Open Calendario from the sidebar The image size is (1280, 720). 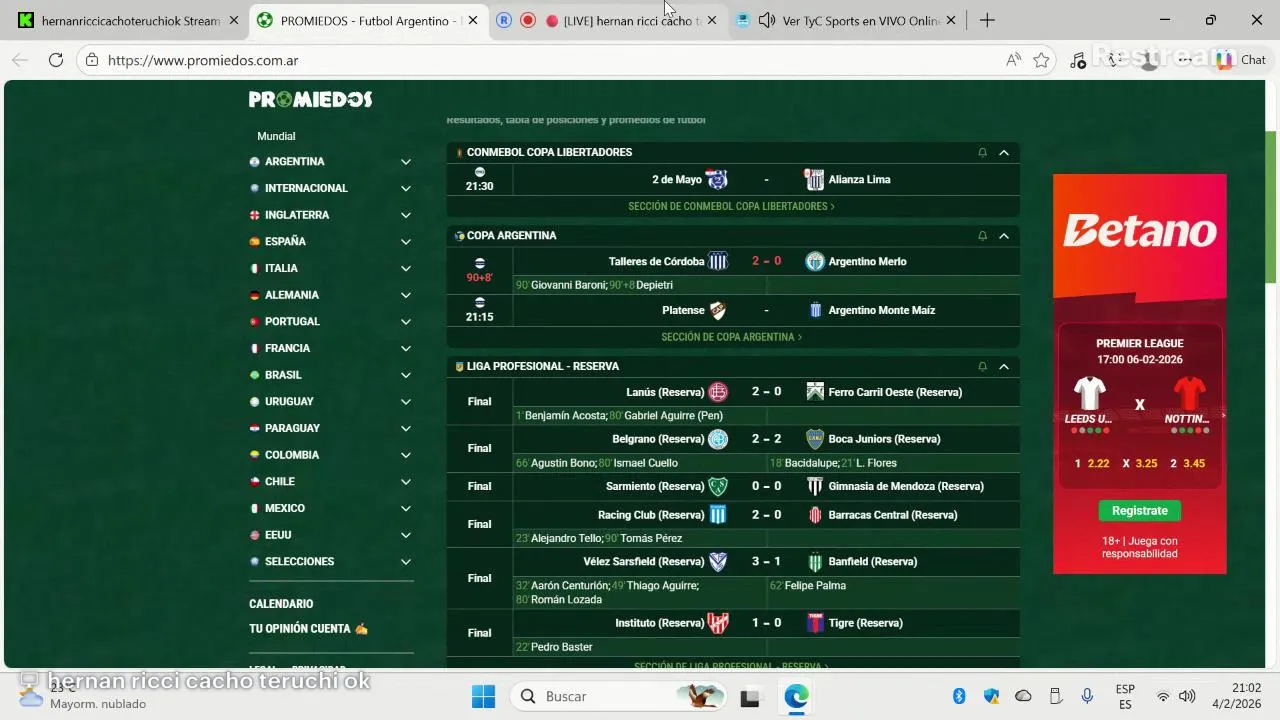[281, 604]
